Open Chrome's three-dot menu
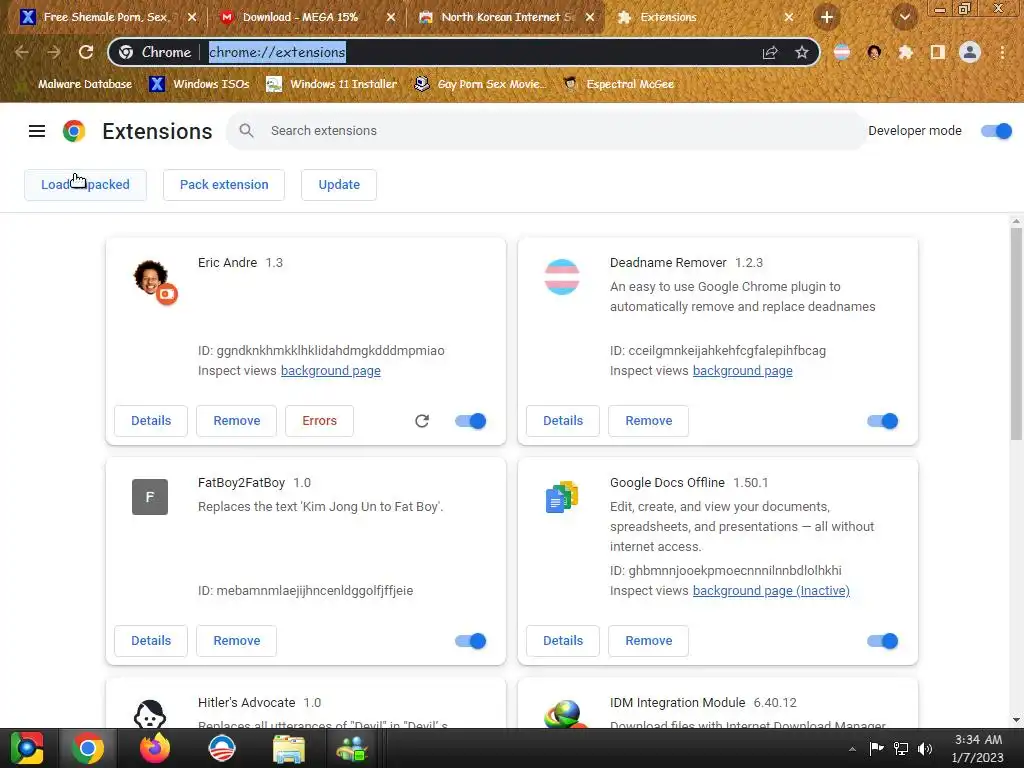1024x768 pixels. [1002, 52]
